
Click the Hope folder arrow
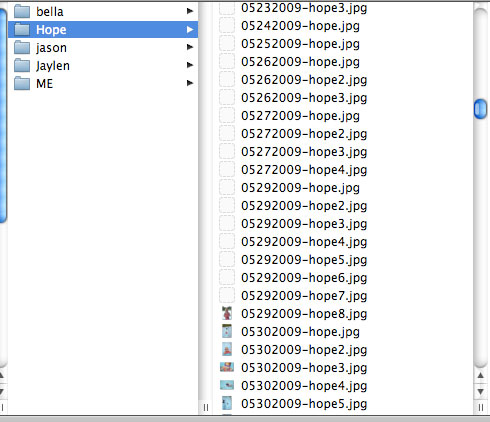tap(190, 30)
